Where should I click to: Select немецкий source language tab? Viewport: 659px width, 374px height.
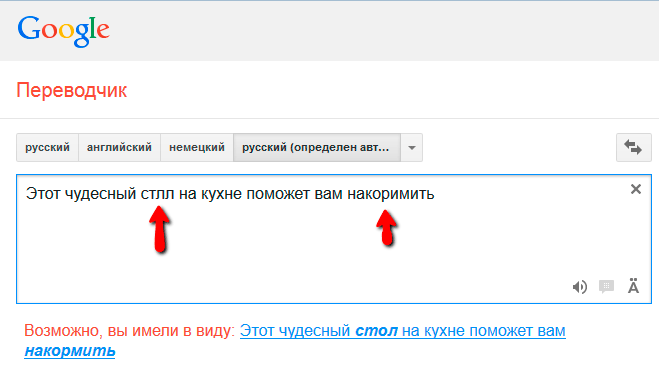(197, 147)
